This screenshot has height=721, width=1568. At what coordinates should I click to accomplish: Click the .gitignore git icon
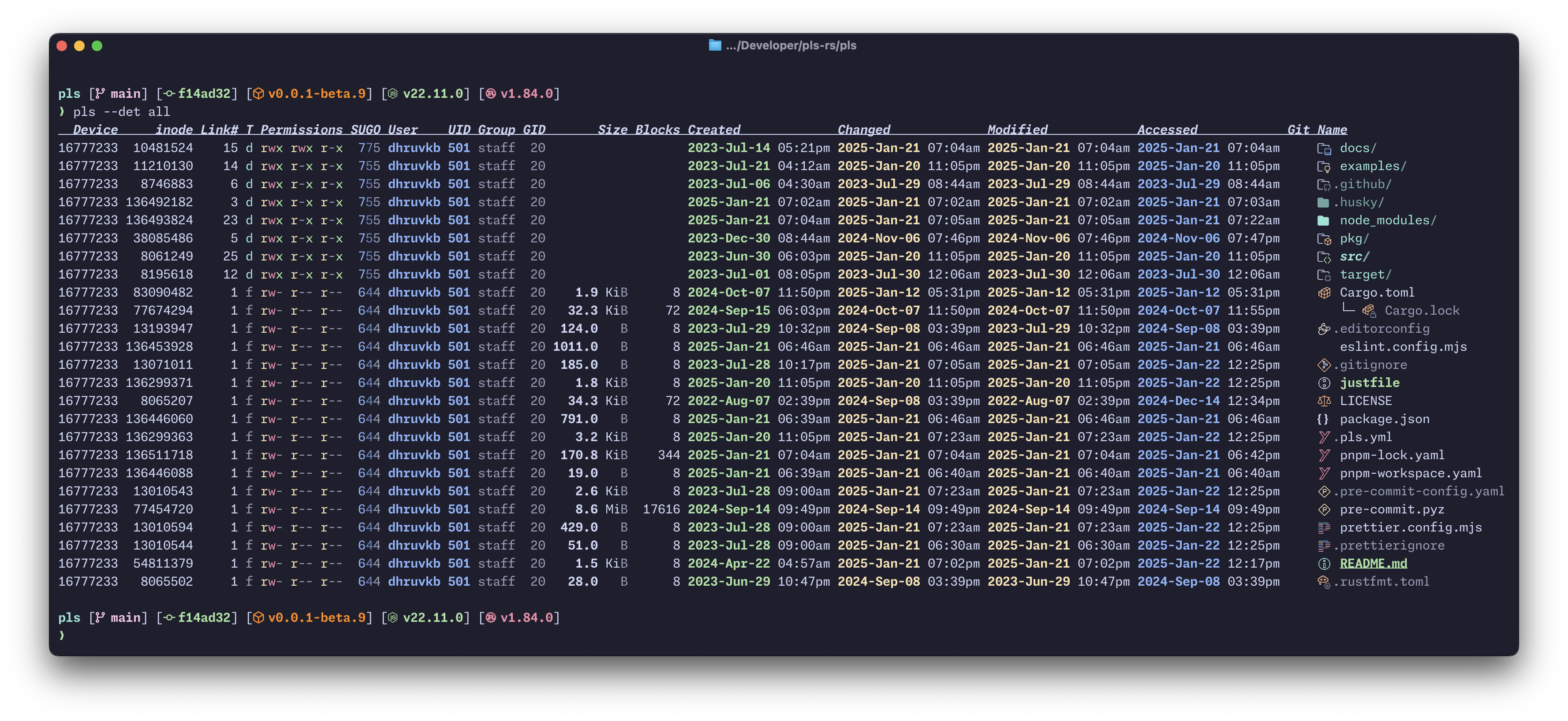pyautogui.click(x=1324, y=365)
